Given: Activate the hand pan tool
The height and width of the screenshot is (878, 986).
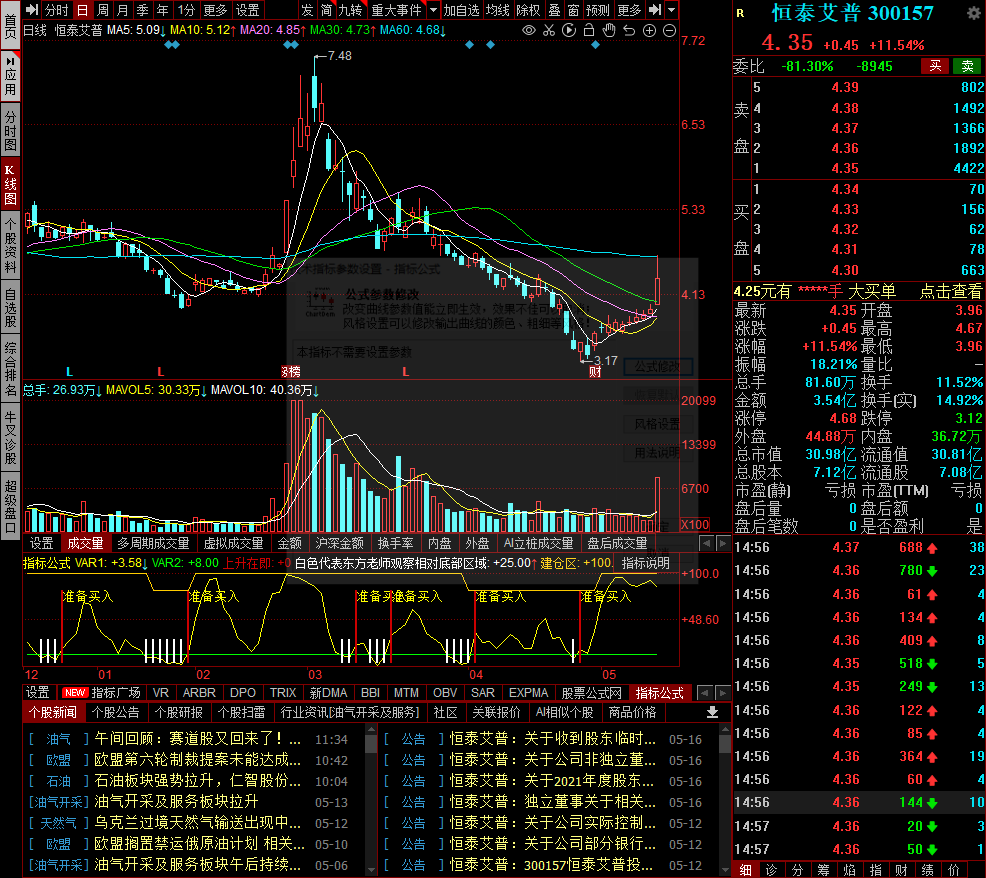Looking at the screenshot, I should pos(609,30).
